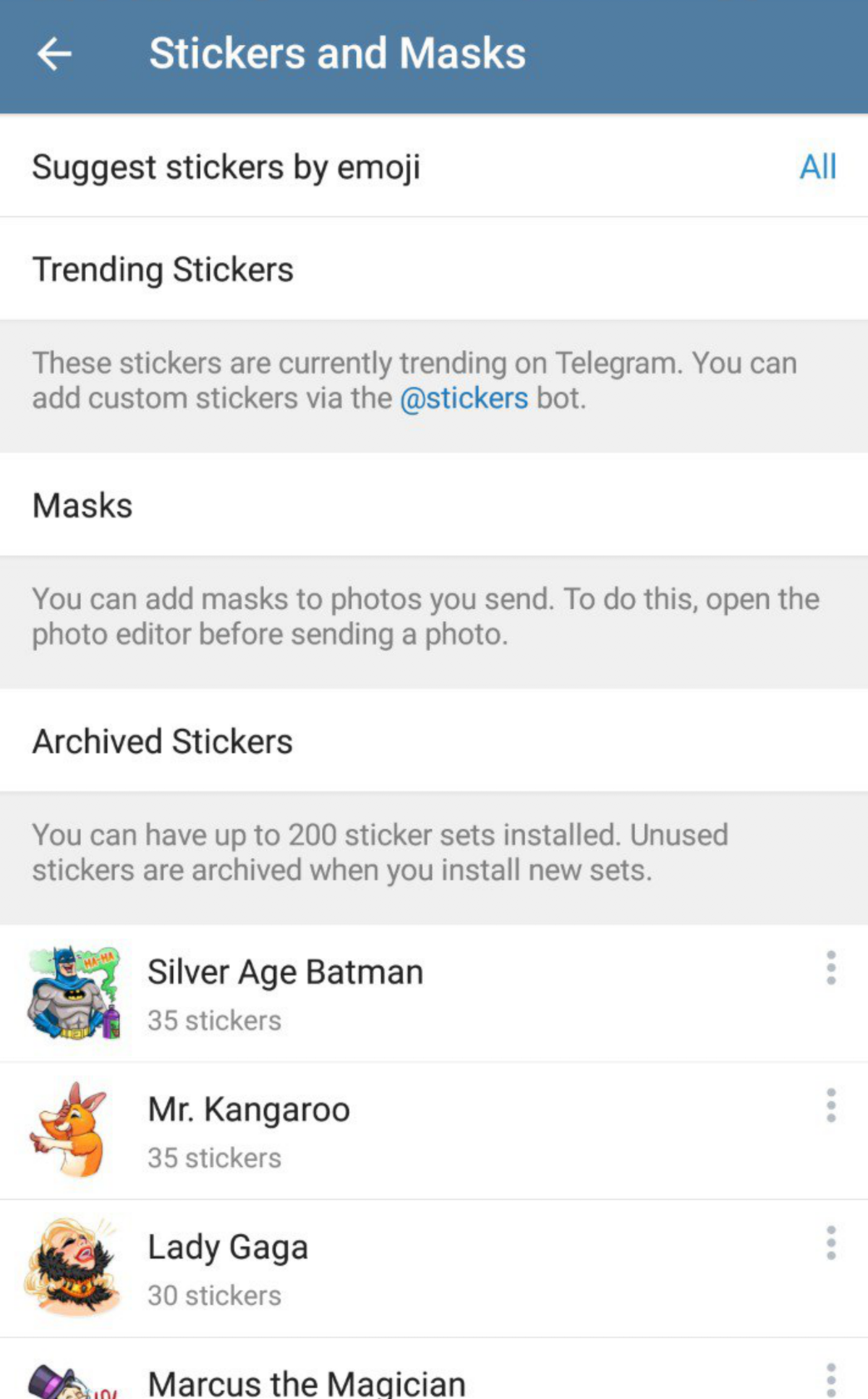Tap Silver Age Batman sticker thumbnail
Viewport: 868px width, 1399px height.
(x=74, y=992)
